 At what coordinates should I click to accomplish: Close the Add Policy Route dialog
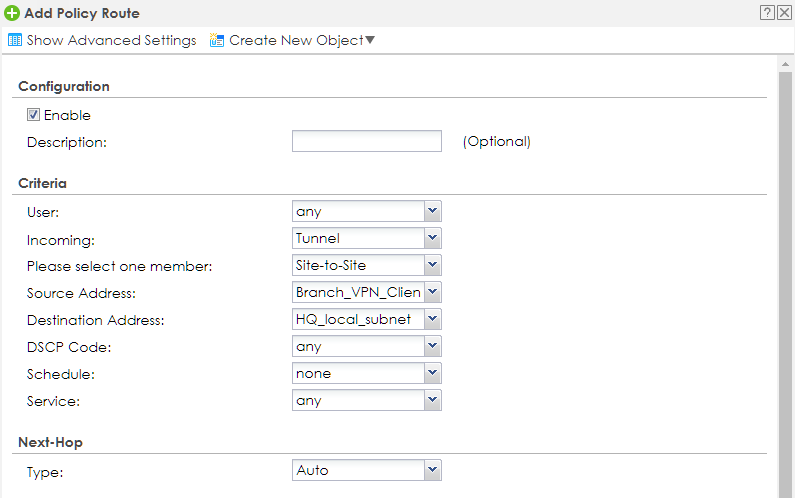(783, 13)
